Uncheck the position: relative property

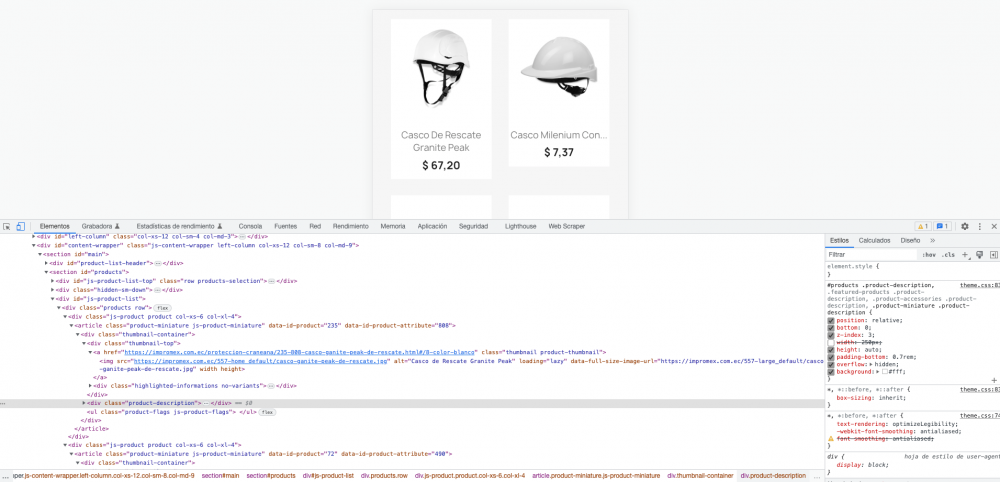(x=831, y=320)
